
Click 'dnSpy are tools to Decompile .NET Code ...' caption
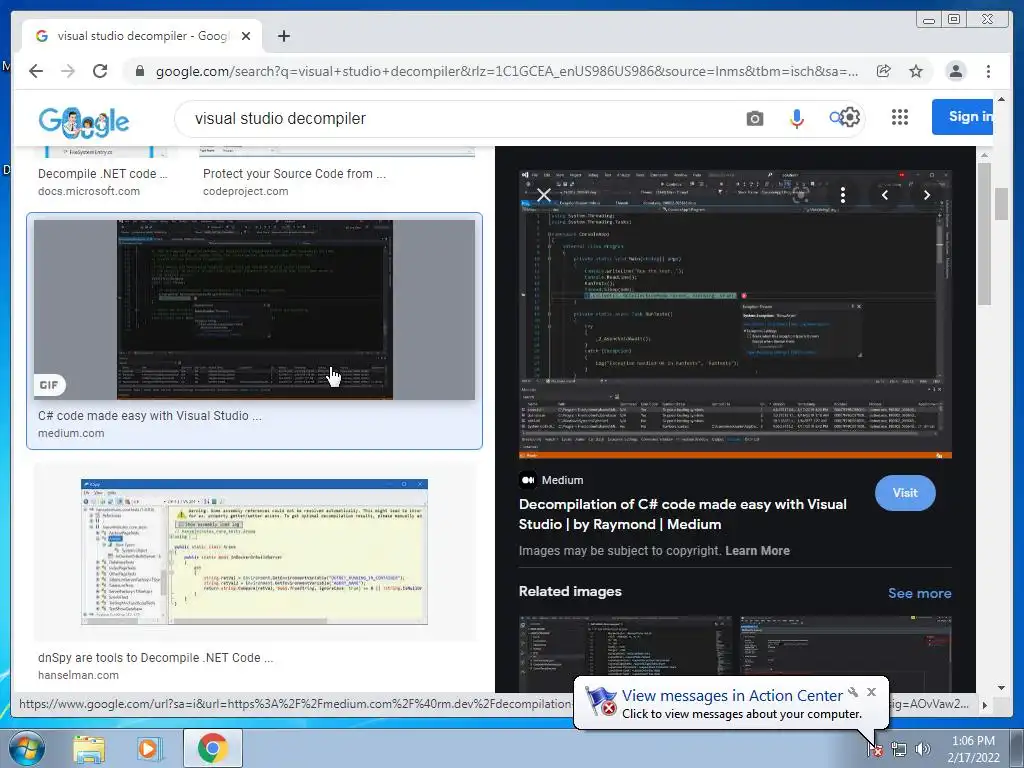click(155, 658)
